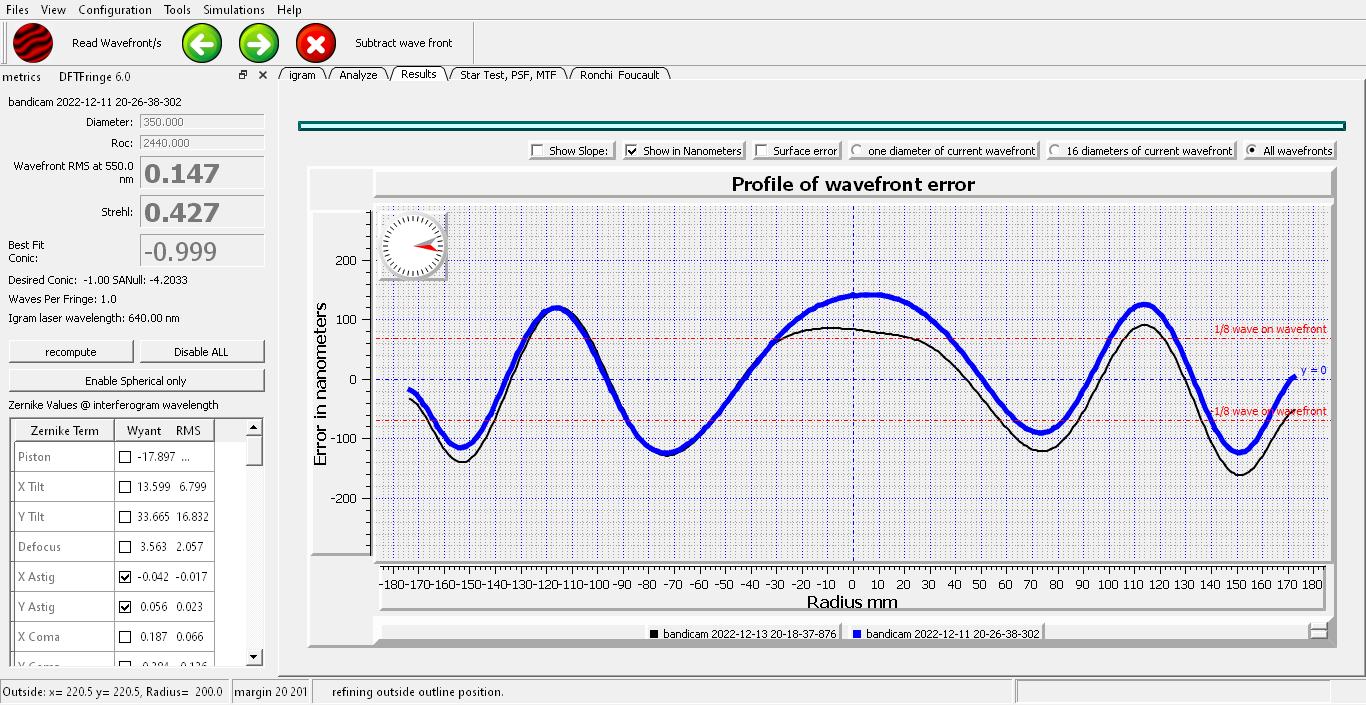Switch to the Star Test, PSF, MTF tab

point(508,75)
